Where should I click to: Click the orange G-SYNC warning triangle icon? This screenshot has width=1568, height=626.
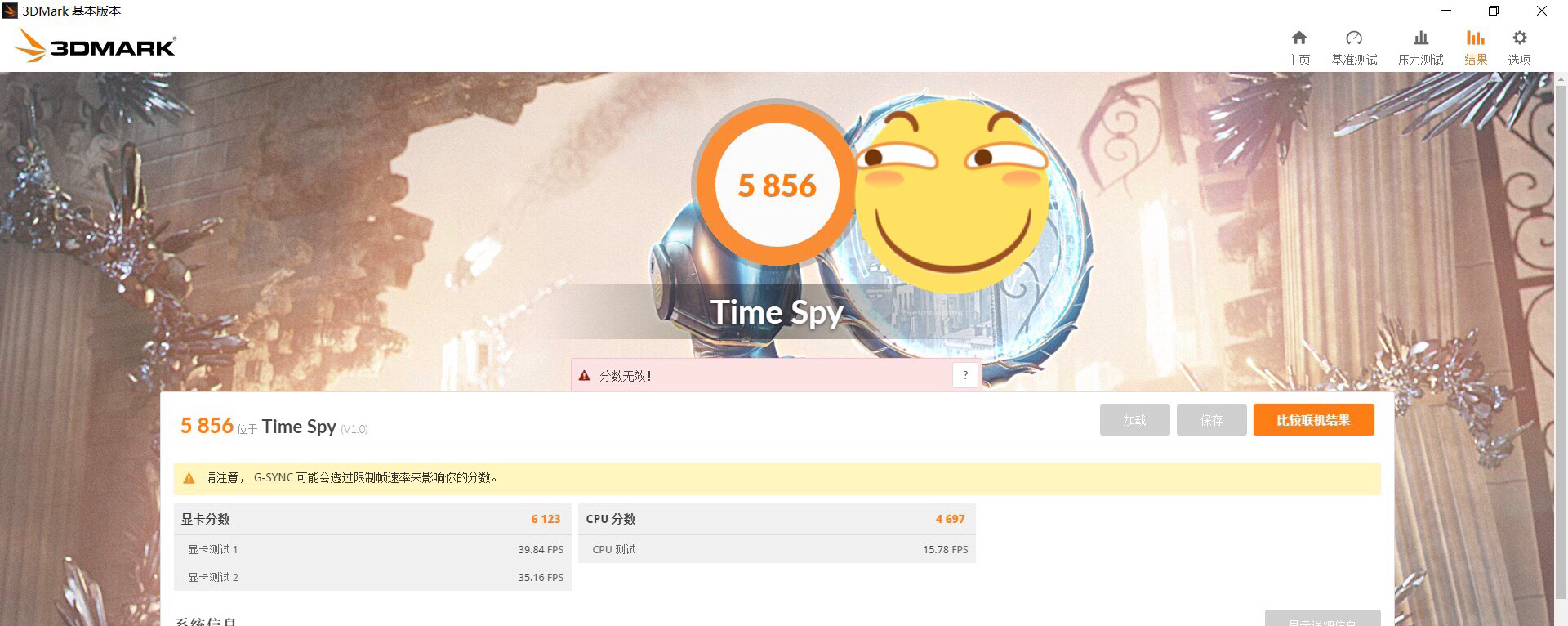pyautogui.click(x=189, y=478)
